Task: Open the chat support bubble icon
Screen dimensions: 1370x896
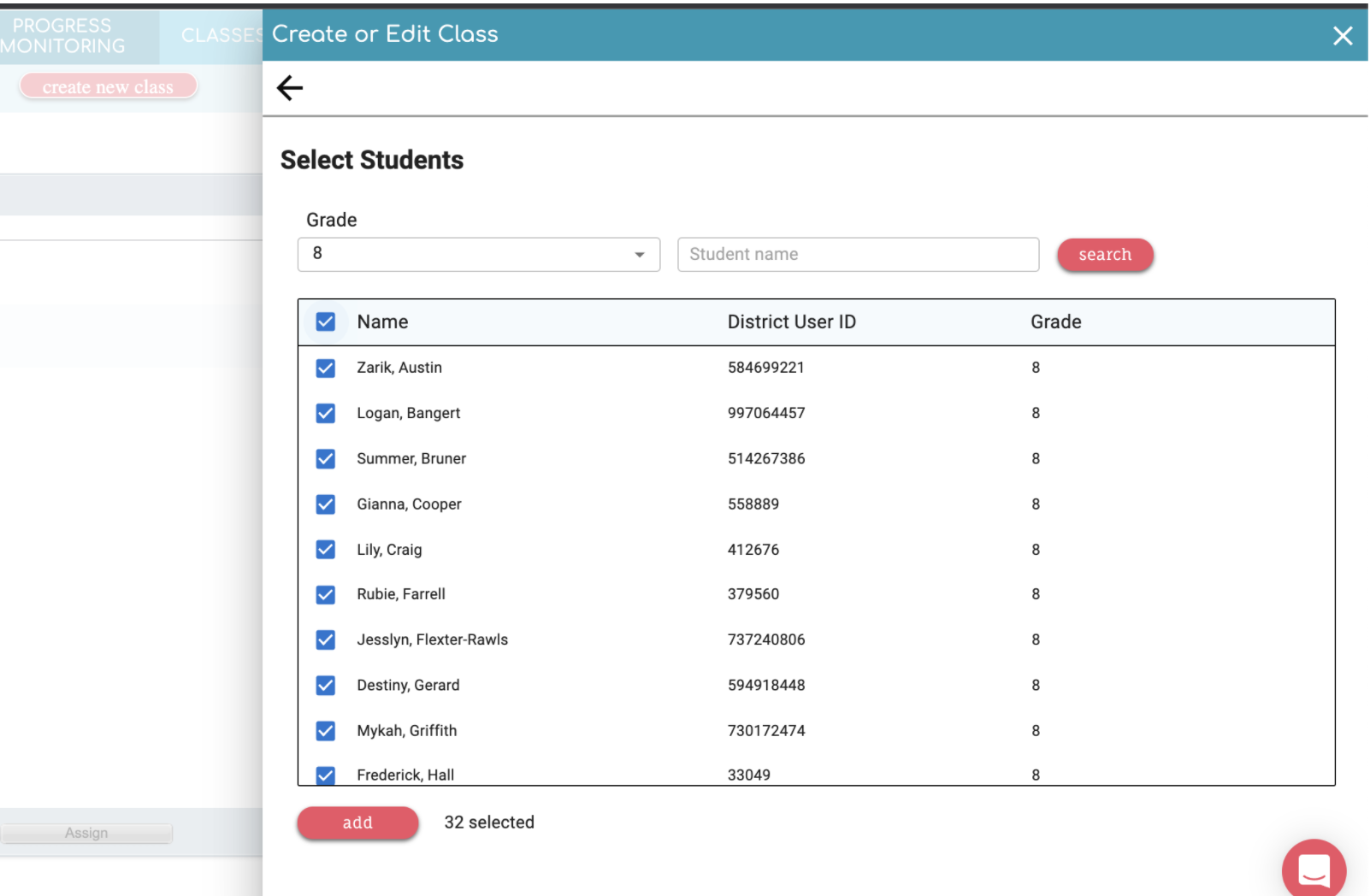Action: (x=1314, y=869)
